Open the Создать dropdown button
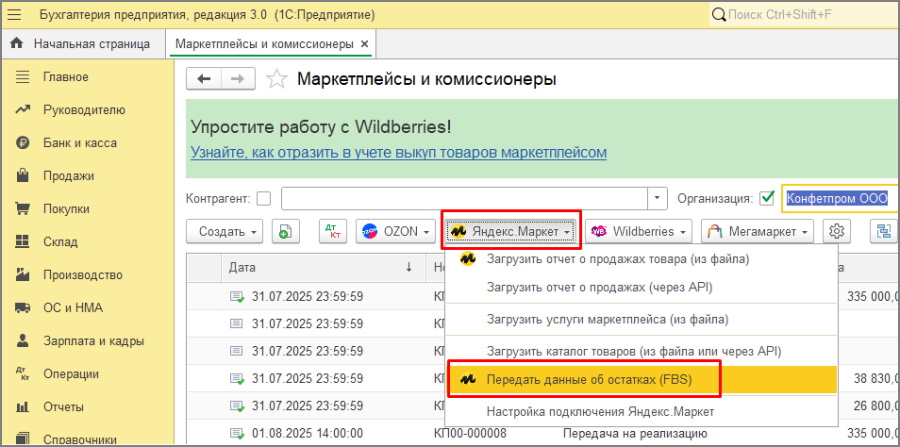 point(224,231)
